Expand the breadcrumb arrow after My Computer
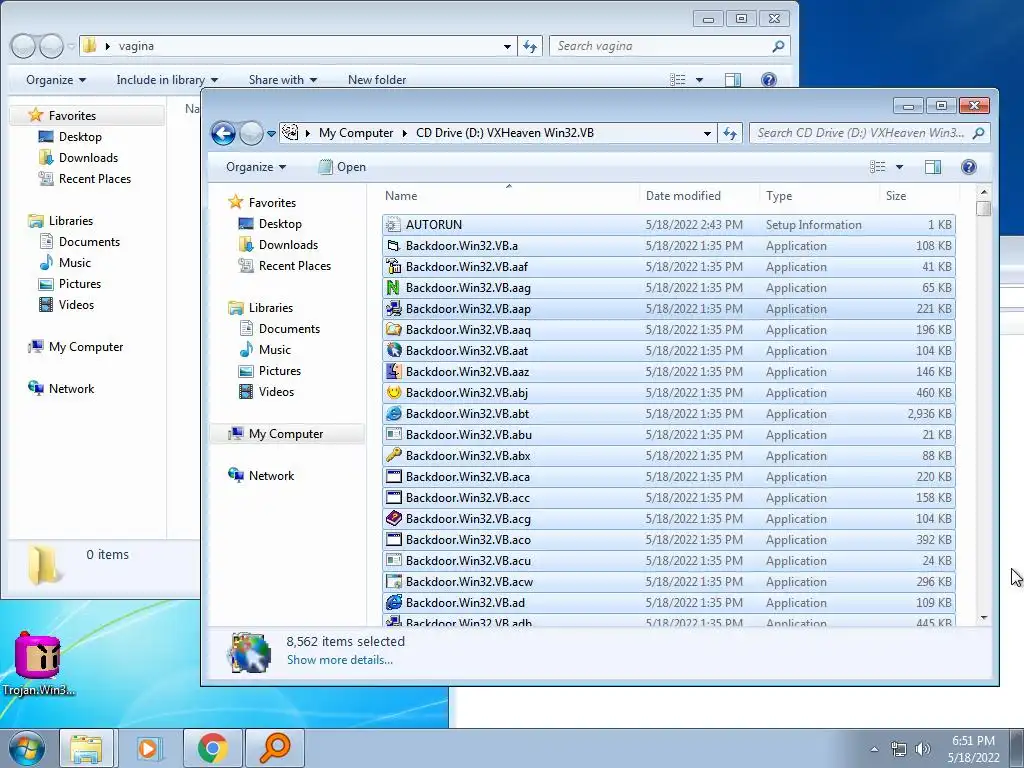This screenshot has width=1024, height=768. (404, 133)
